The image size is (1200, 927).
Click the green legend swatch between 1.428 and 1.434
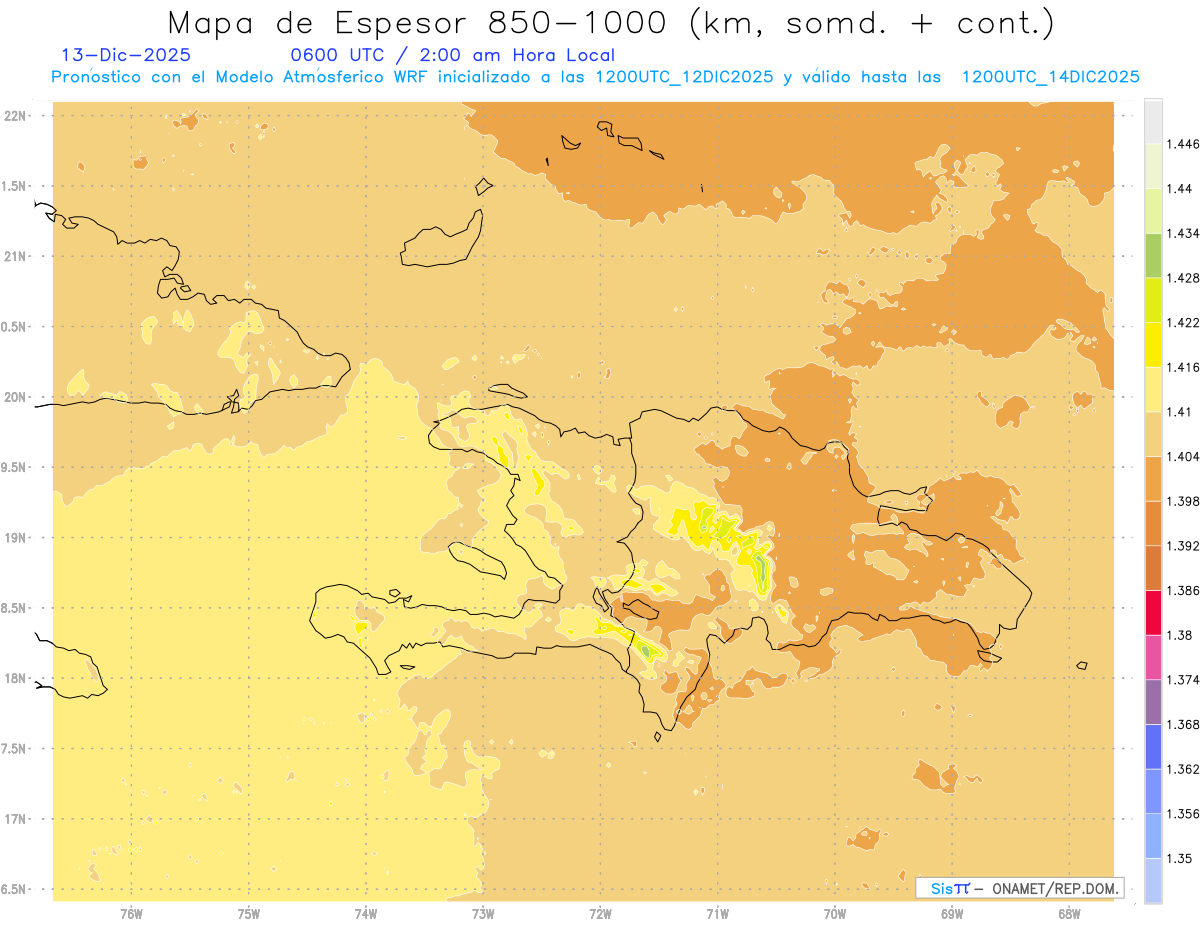[1153, 255]
